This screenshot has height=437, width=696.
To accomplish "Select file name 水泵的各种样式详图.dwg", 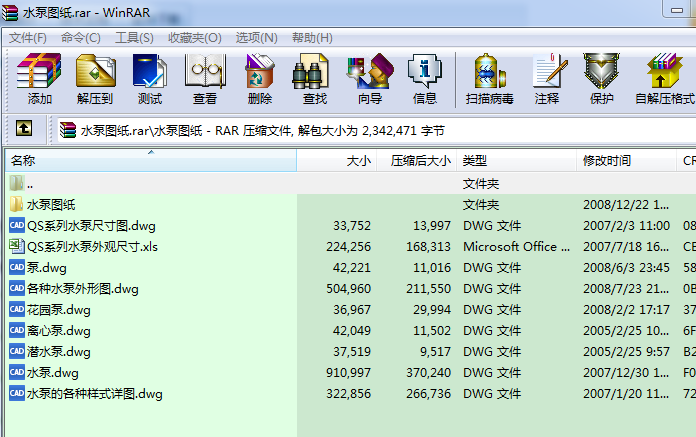I will (95, 394).
